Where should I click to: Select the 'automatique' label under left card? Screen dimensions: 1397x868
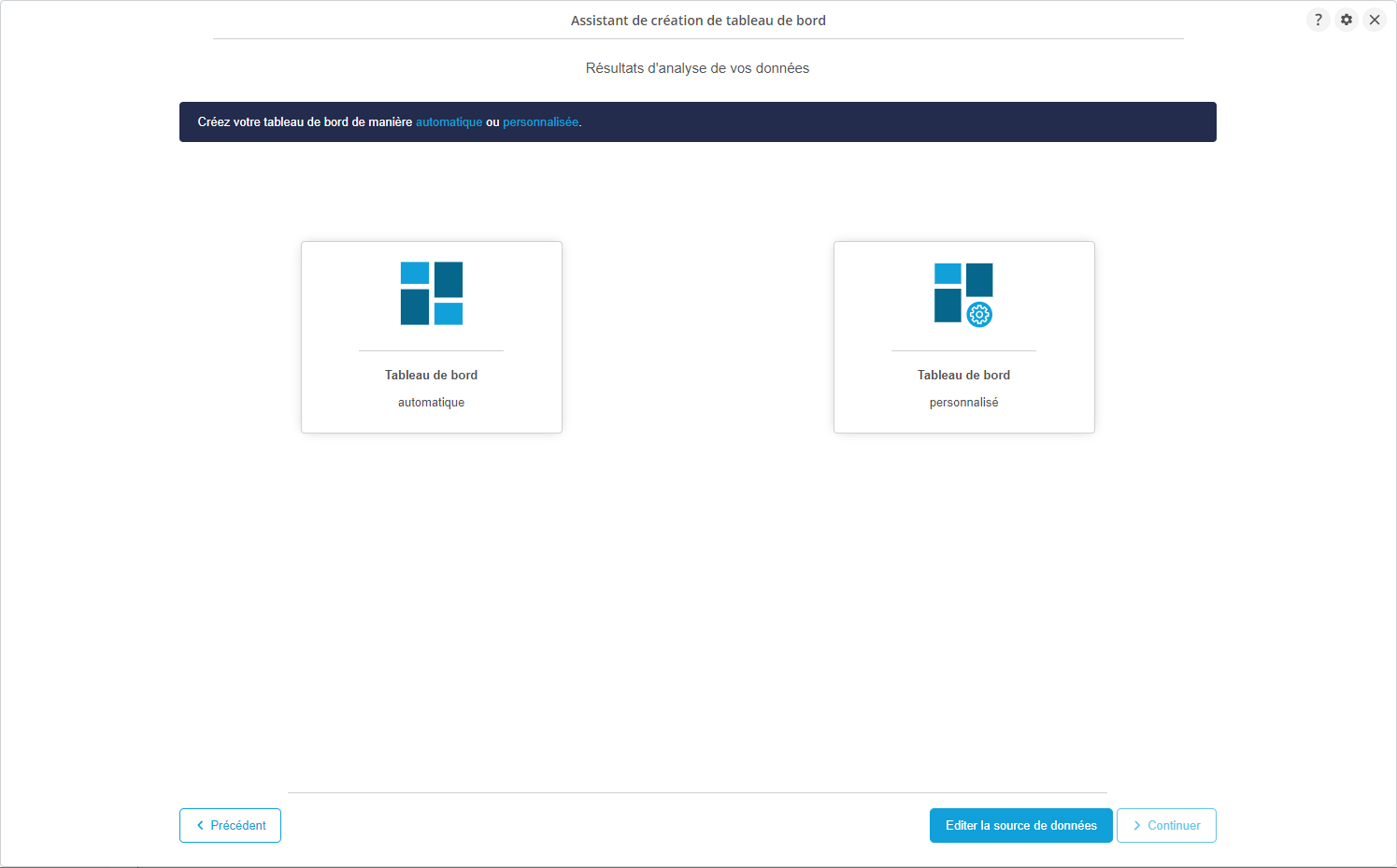pyautogui.click(x=431, y=403)
